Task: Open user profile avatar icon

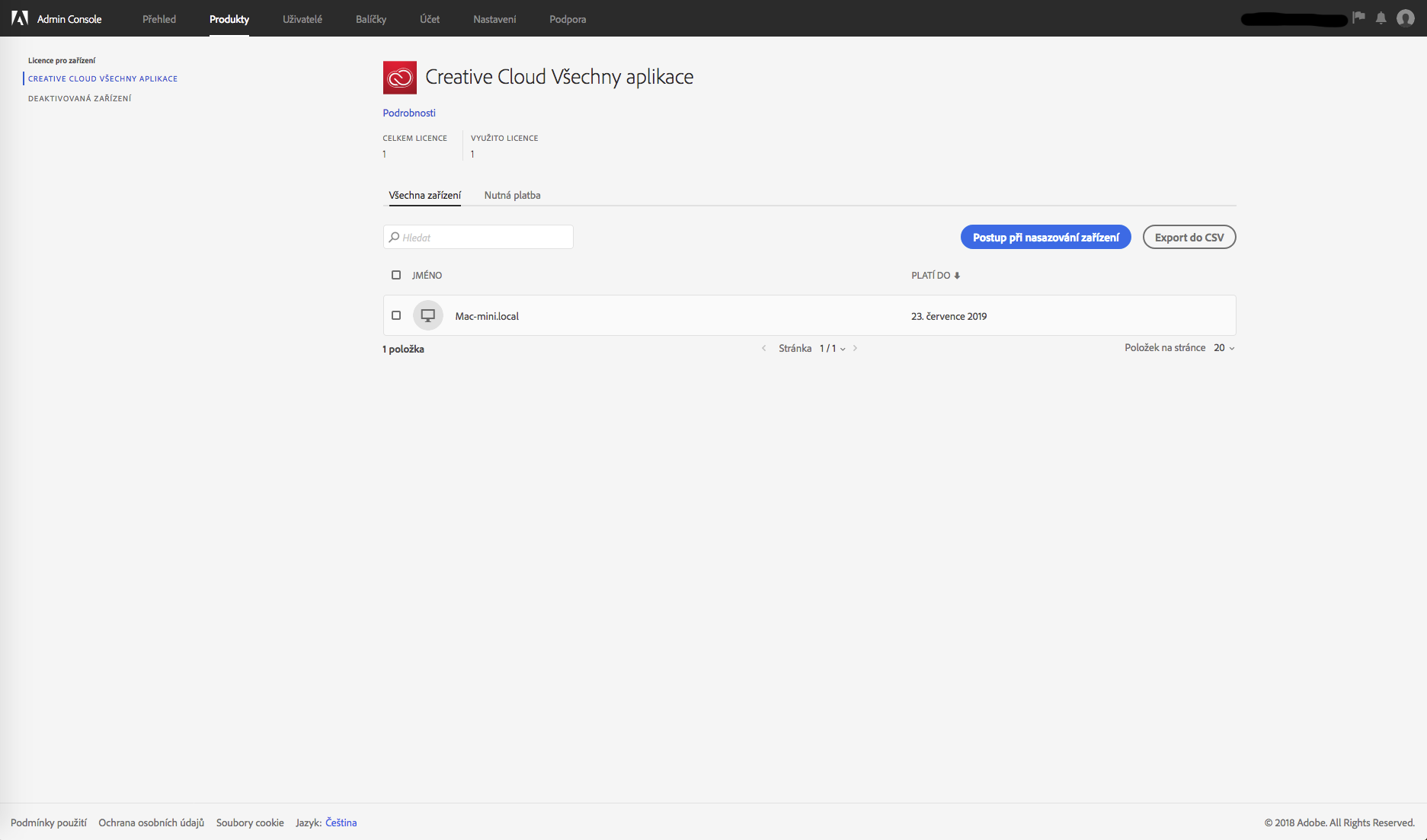Action: [1406, 18]
